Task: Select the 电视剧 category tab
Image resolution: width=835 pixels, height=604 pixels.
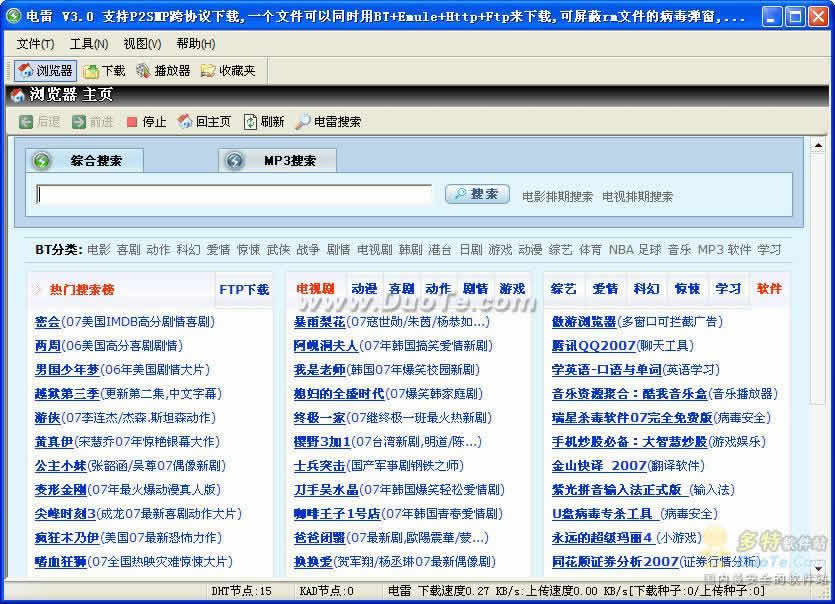Action: point(316,289)
